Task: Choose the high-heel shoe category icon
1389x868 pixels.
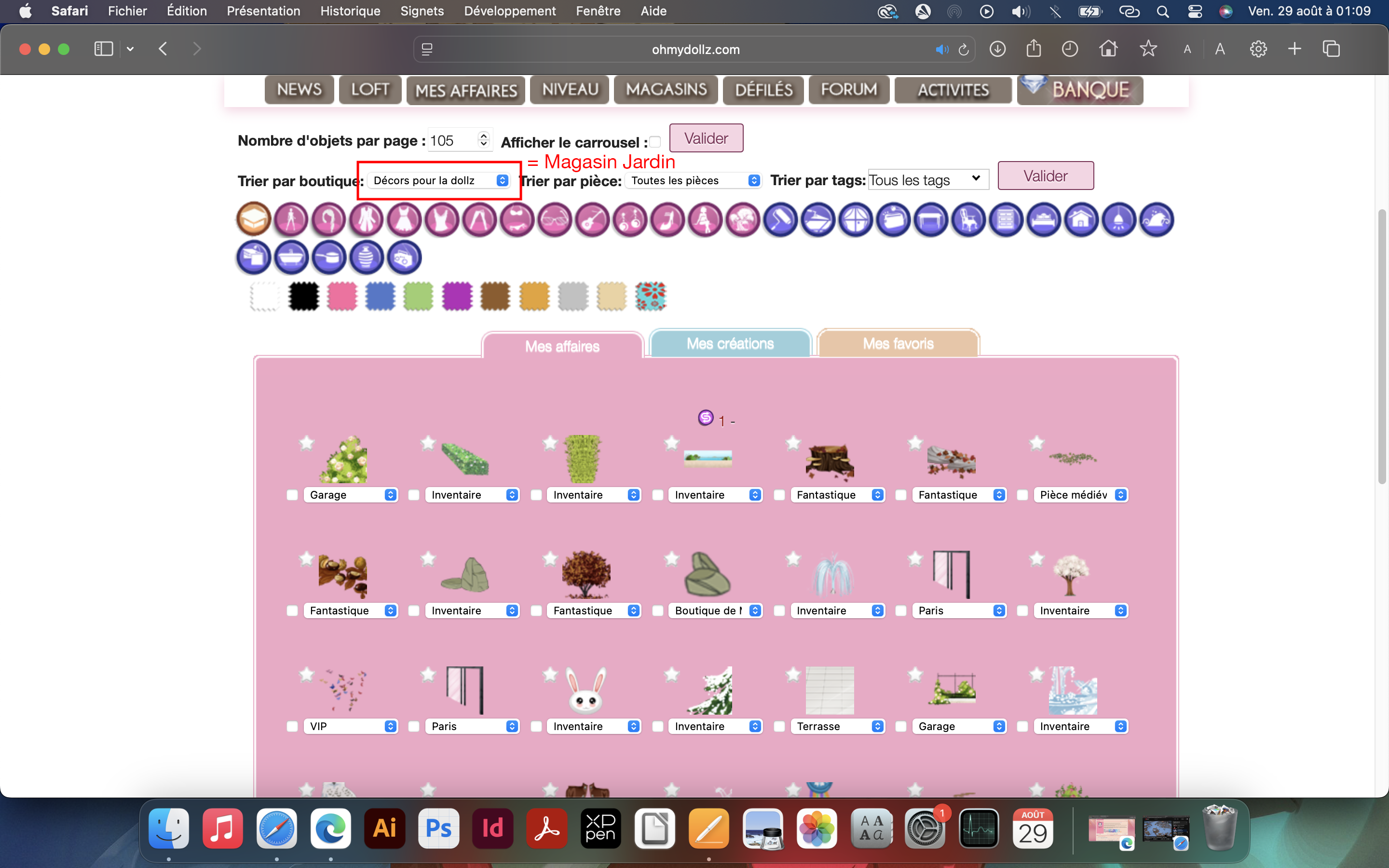Action: [x=667, y=220]
